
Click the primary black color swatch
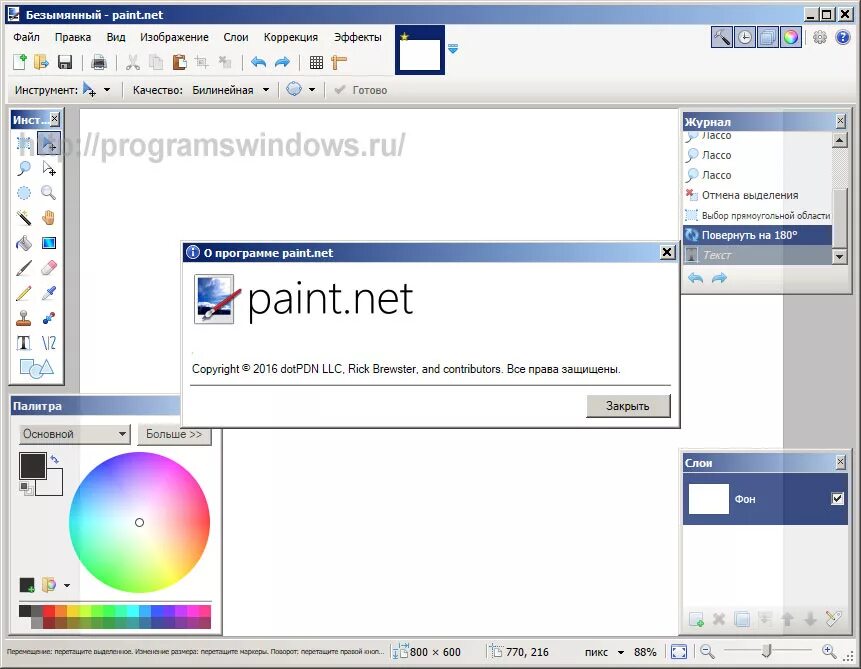[32, 466]
